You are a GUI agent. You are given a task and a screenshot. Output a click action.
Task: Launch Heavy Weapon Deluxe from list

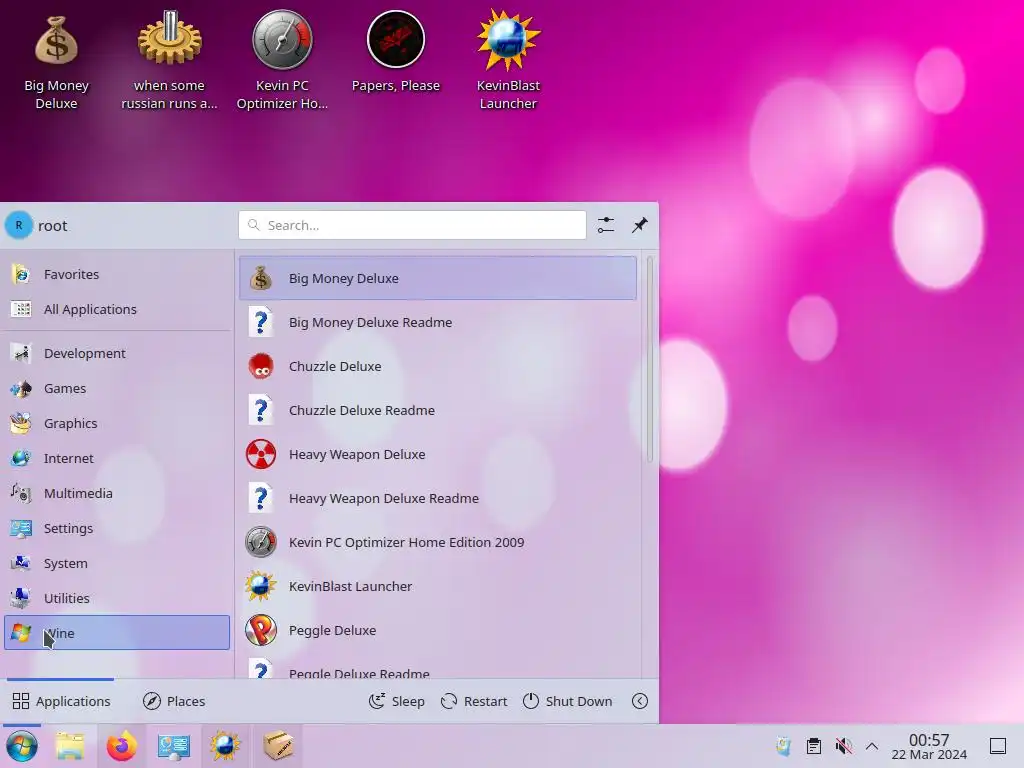(x=438, y=455)
